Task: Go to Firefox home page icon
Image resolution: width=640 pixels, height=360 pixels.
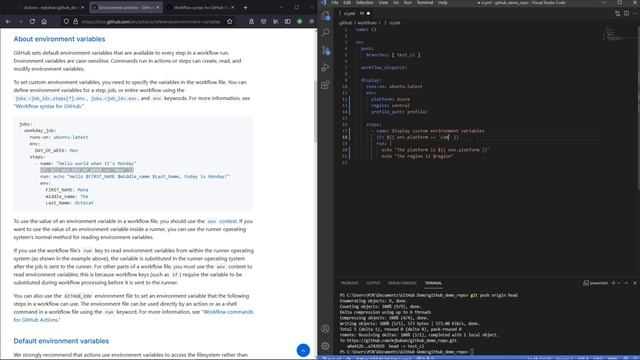Action: 44,21
